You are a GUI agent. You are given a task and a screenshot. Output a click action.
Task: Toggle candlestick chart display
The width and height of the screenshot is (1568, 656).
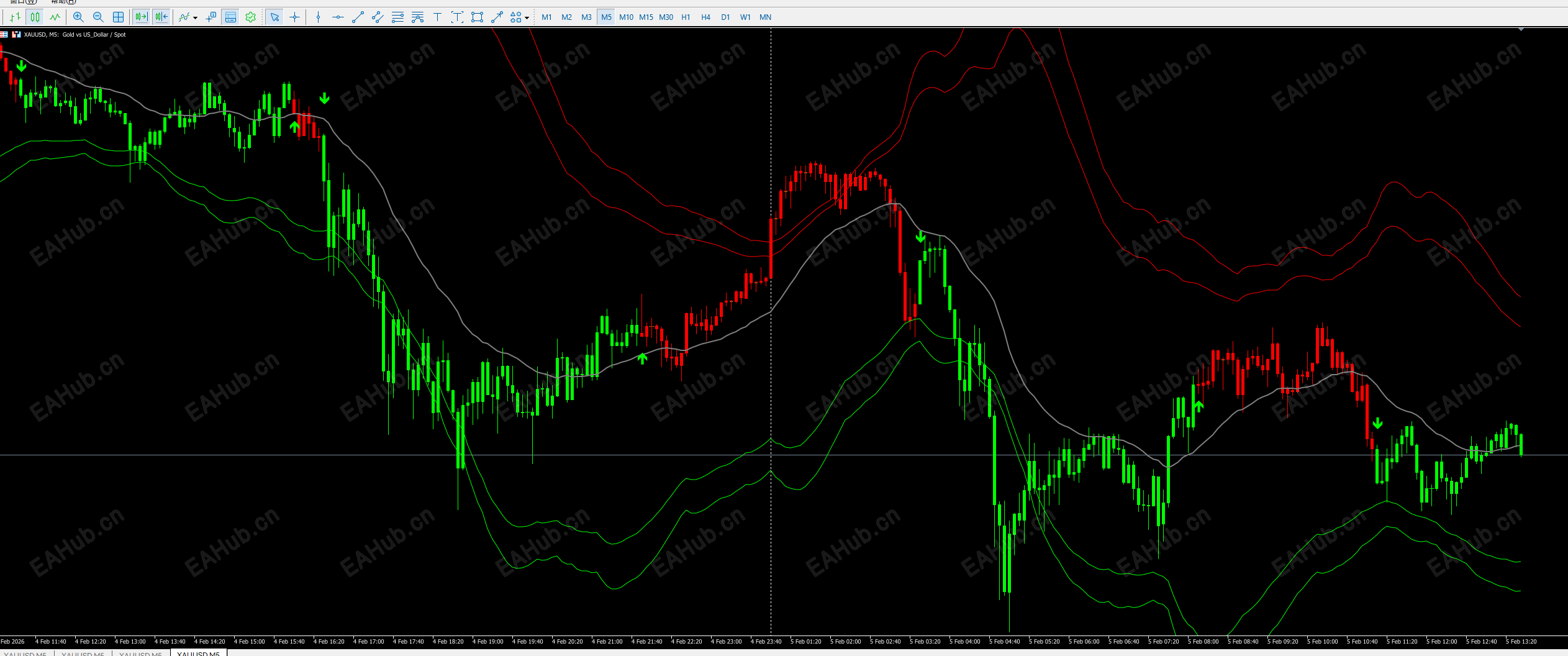35,17
